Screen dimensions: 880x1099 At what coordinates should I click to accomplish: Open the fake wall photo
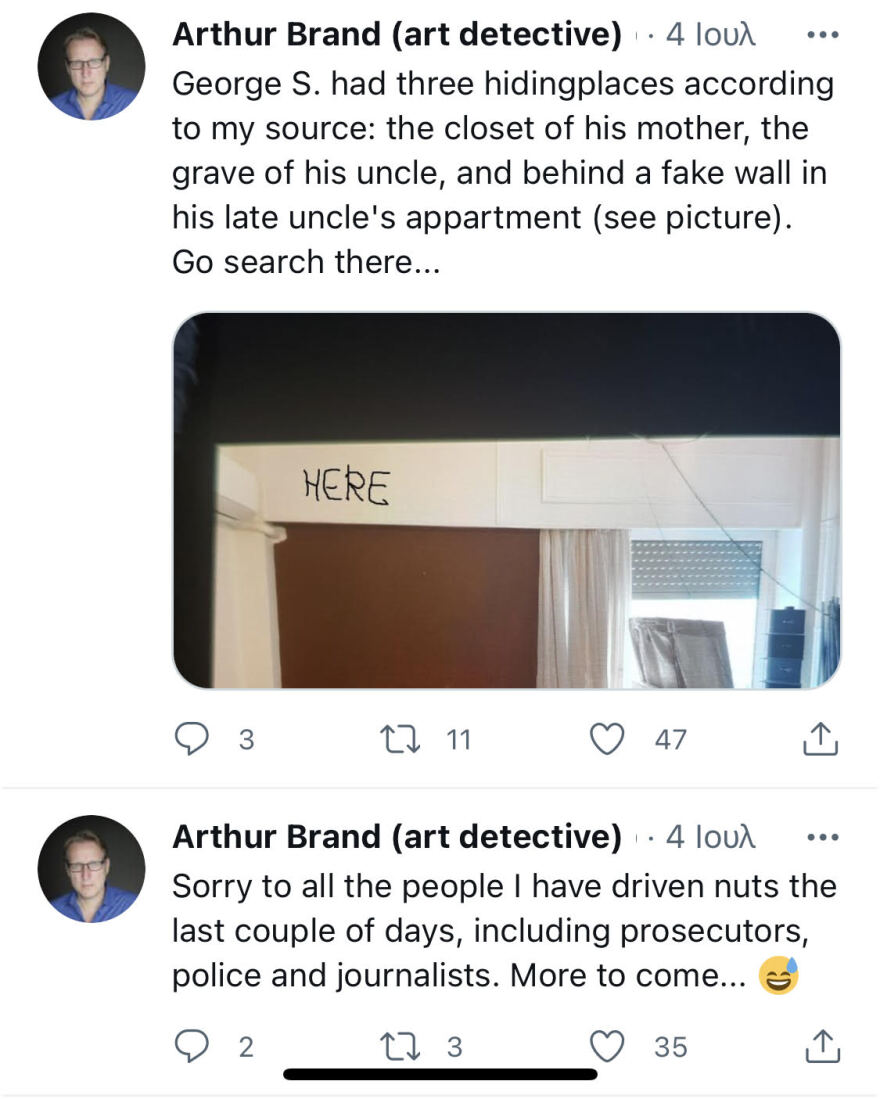tap(506, 500)
